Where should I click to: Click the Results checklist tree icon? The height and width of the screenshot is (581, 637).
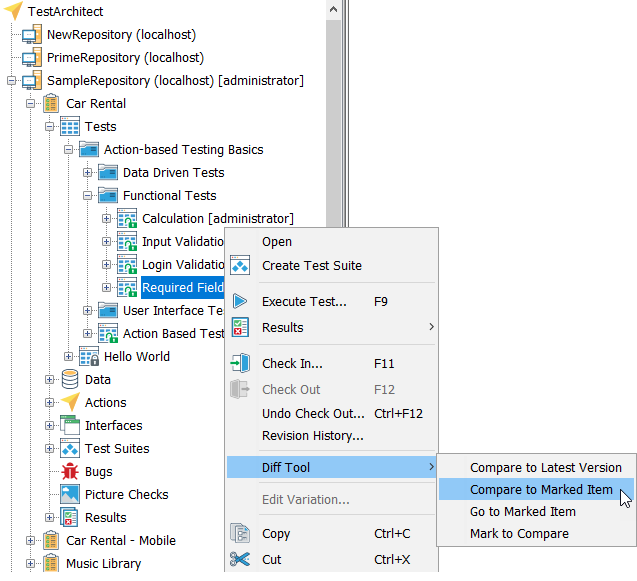tap(70, 517)
